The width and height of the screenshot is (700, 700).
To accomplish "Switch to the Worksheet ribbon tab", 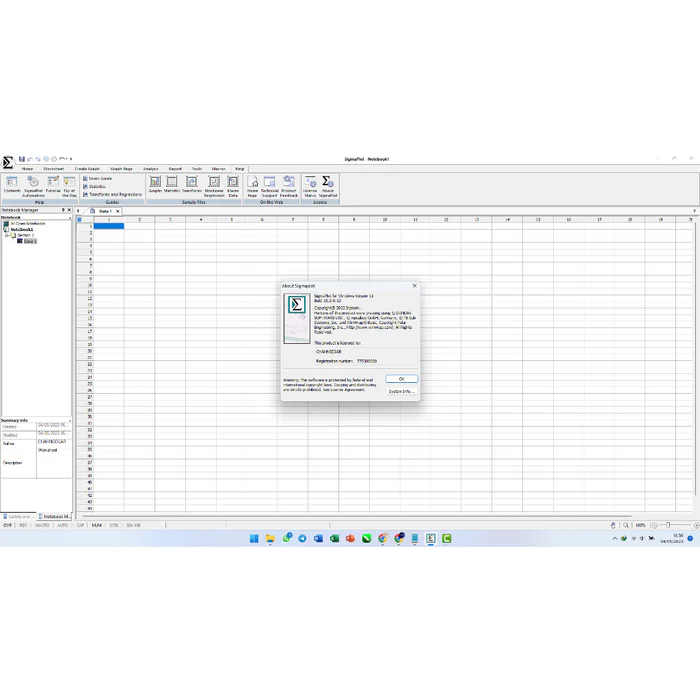I will pyautogui.click(x=54, y=169).
